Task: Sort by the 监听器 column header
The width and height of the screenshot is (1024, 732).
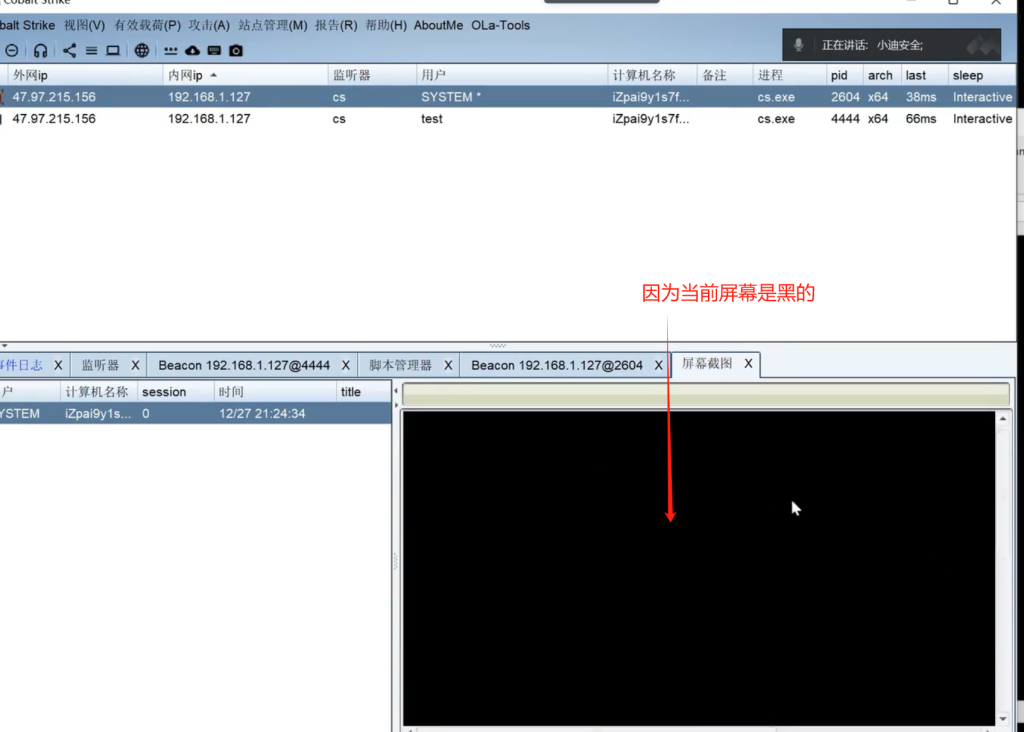Action: [x=372, y=75]
